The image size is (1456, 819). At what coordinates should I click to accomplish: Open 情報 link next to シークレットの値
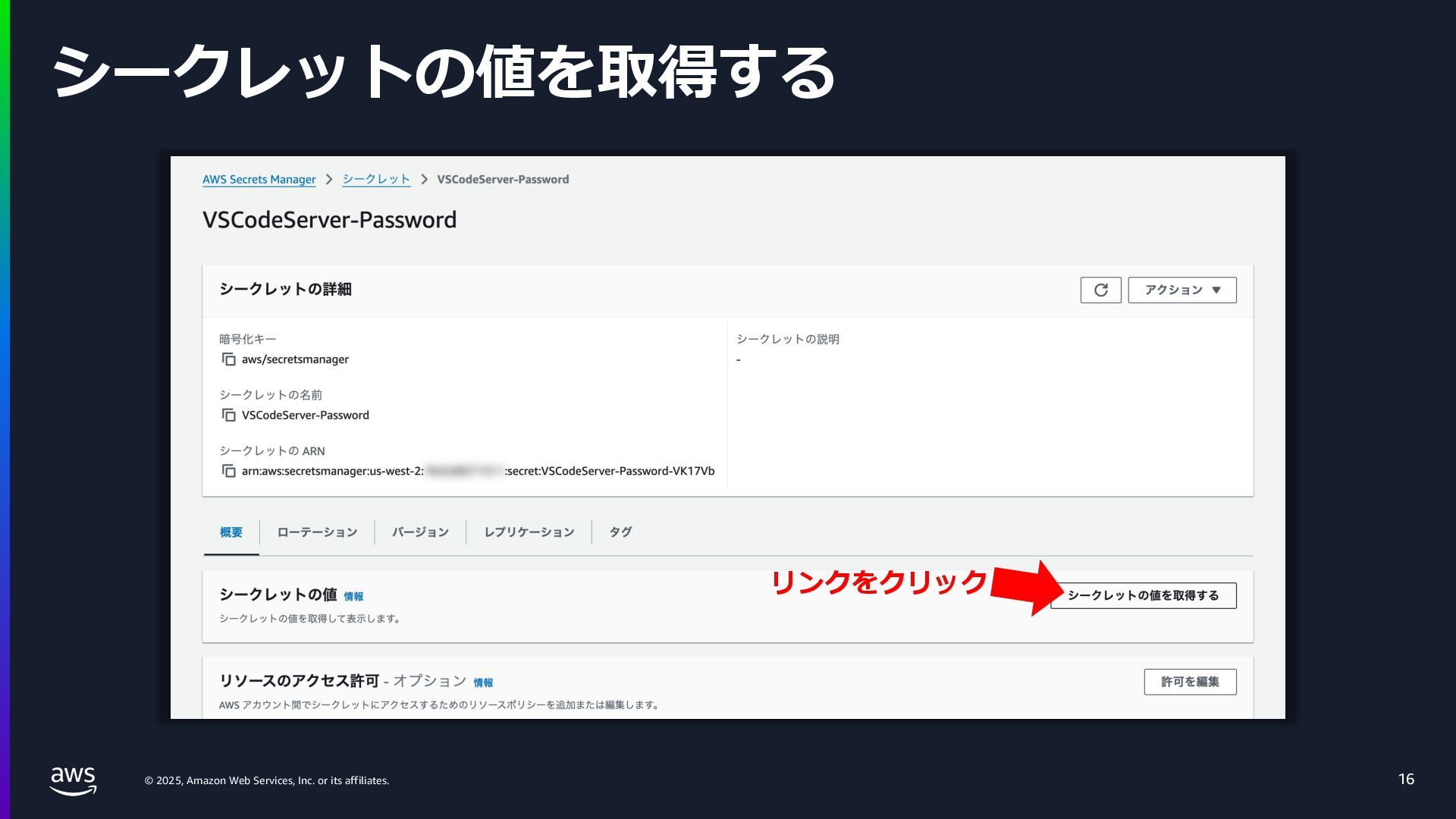click(x=353, y=597)
